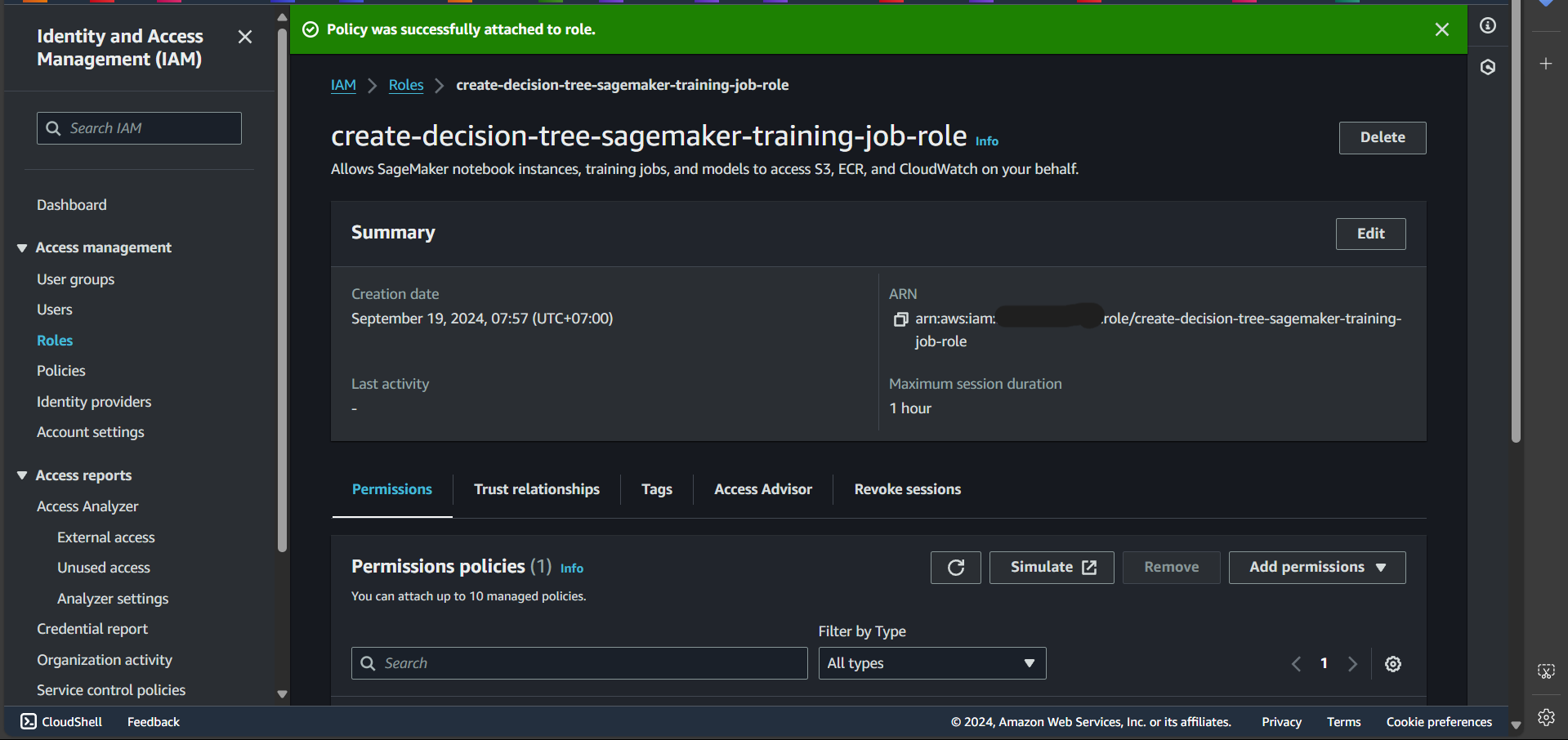The width and height of the screenshot is (1568, 740).
Task: Open the Add permissions dropdown
Action: click(x=1316, y=568)
